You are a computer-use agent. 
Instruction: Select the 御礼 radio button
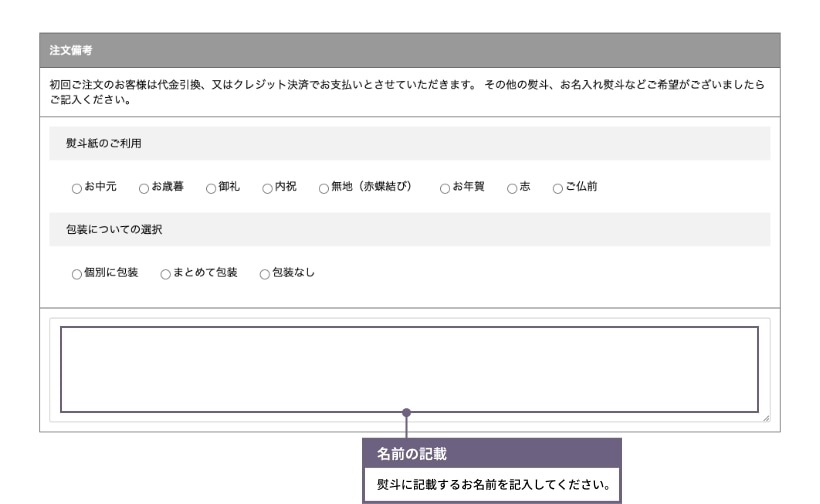(x=211, y=187)
